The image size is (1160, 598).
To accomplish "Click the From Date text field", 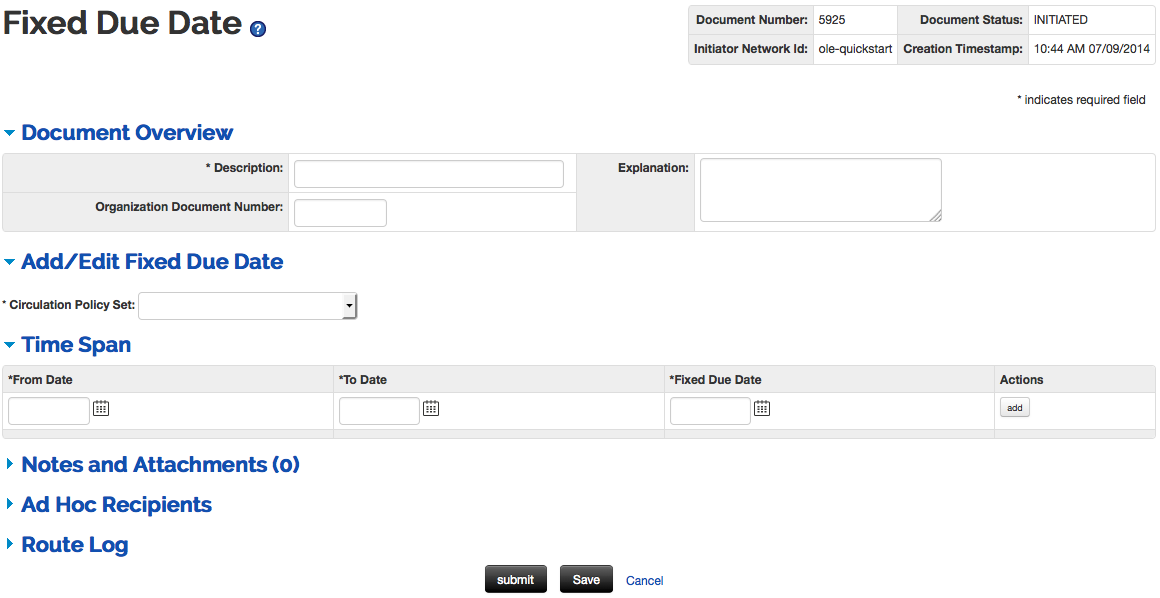I will [49, 411].
